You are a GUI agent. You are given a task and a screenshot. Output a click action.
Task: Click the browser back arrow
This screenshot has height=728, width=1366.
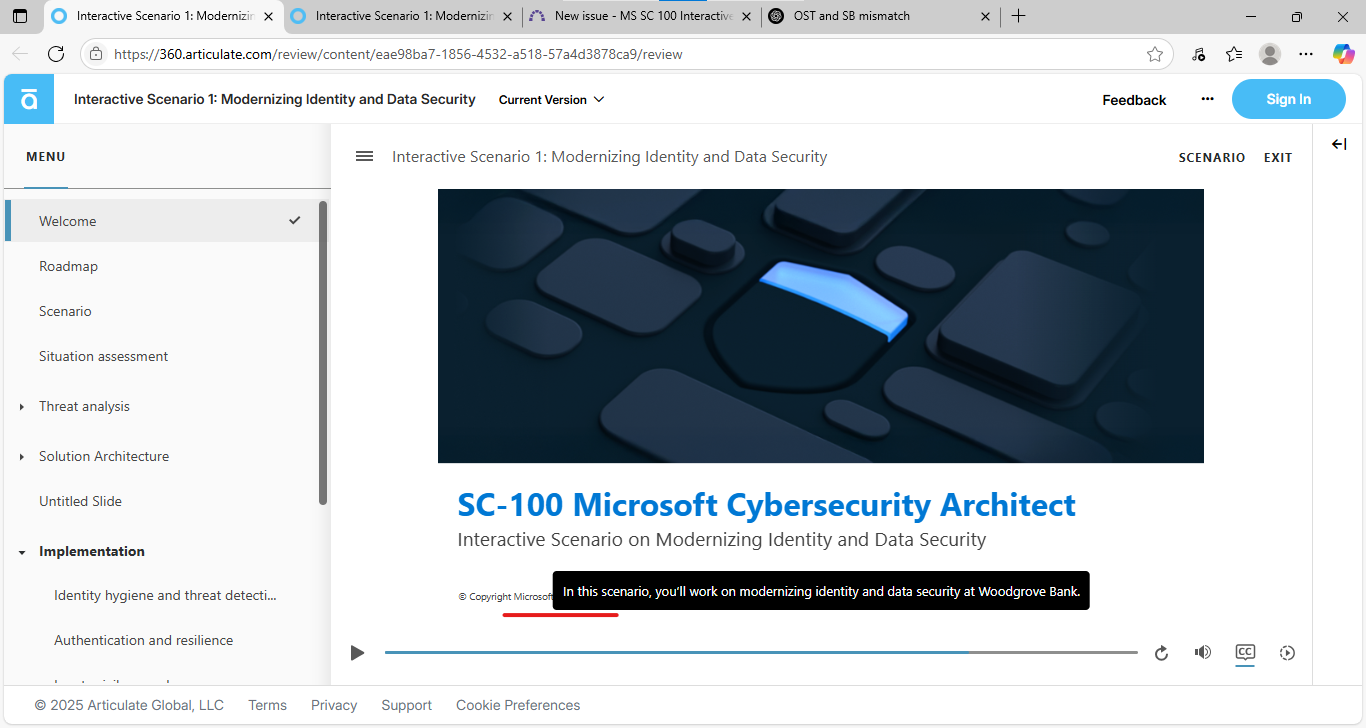20,54
